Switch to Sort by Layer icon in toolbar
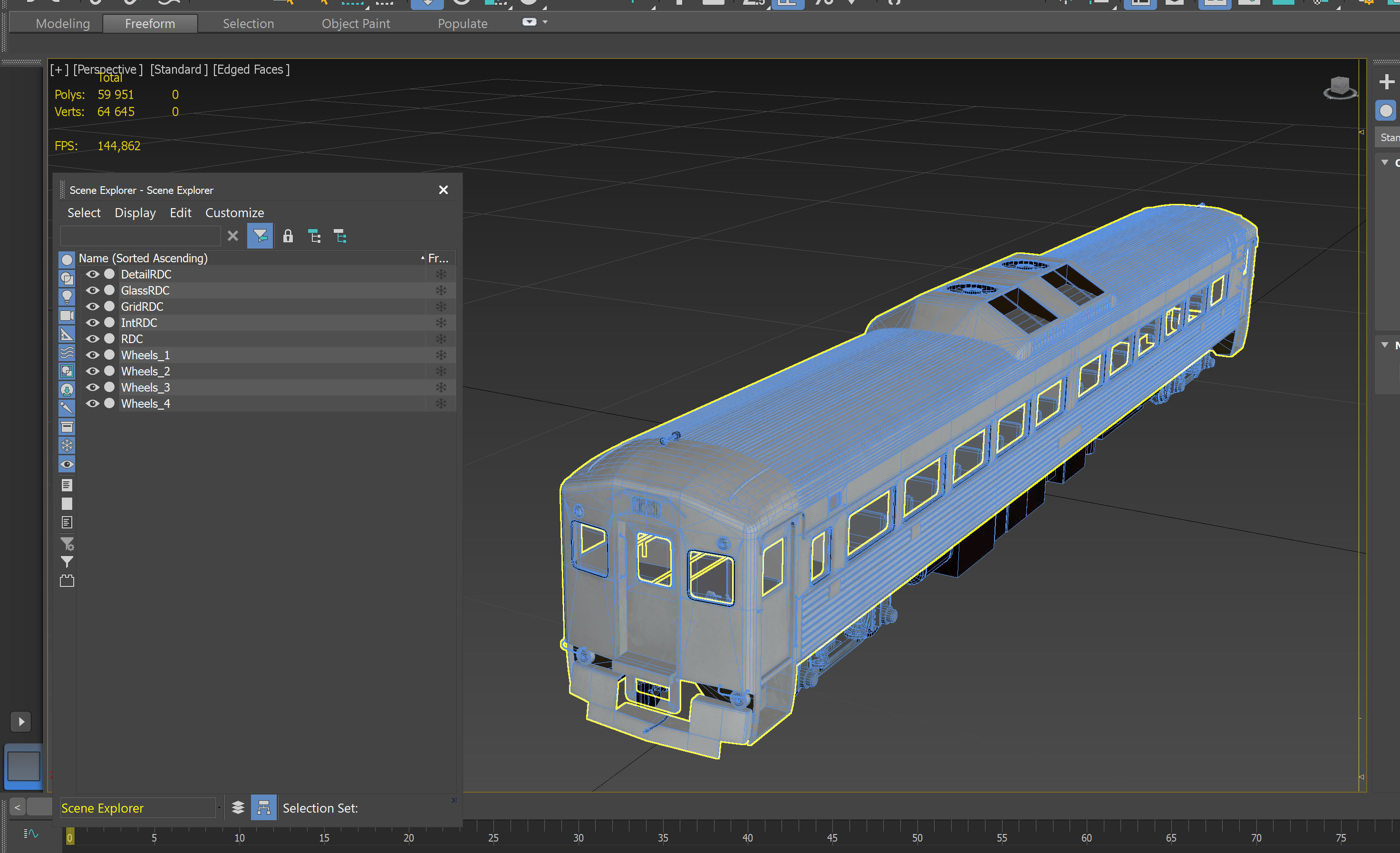This screenshot has height=853, width=1400. tap(340, 236)
